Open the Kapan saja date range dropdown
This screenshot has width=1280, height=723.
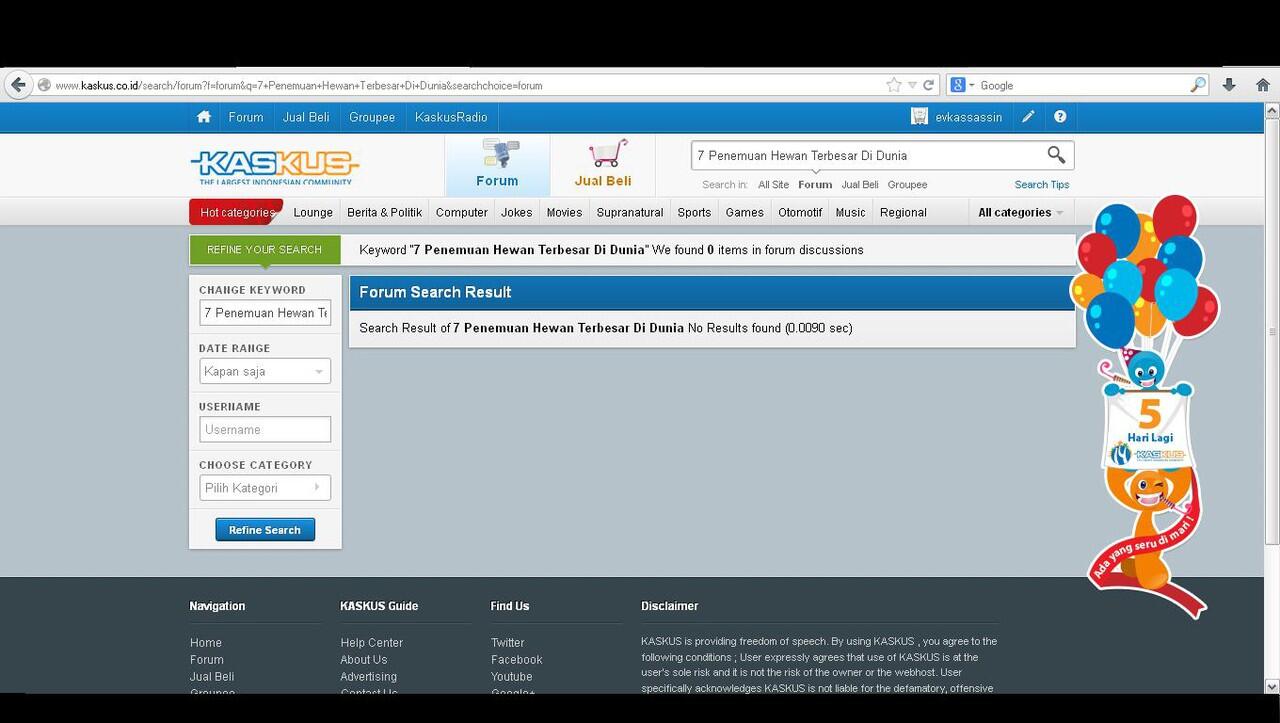[265, 371]
